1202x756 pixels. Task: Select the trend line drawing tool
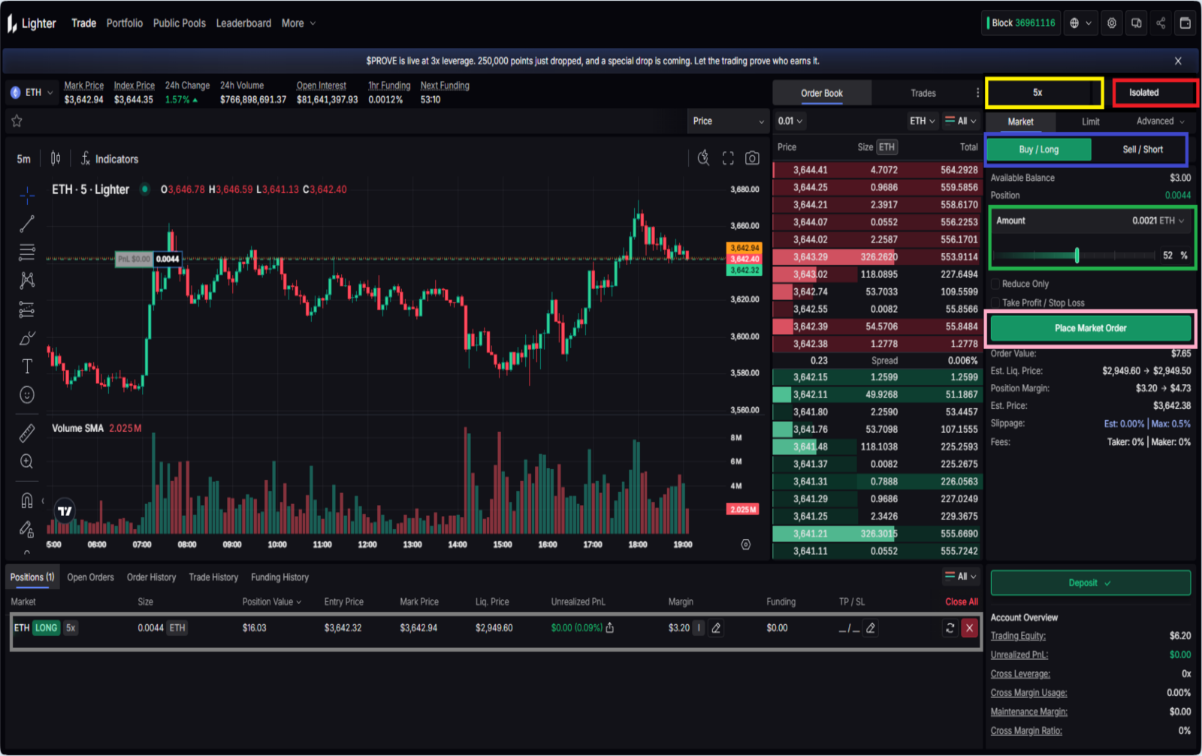coord(27,223)
